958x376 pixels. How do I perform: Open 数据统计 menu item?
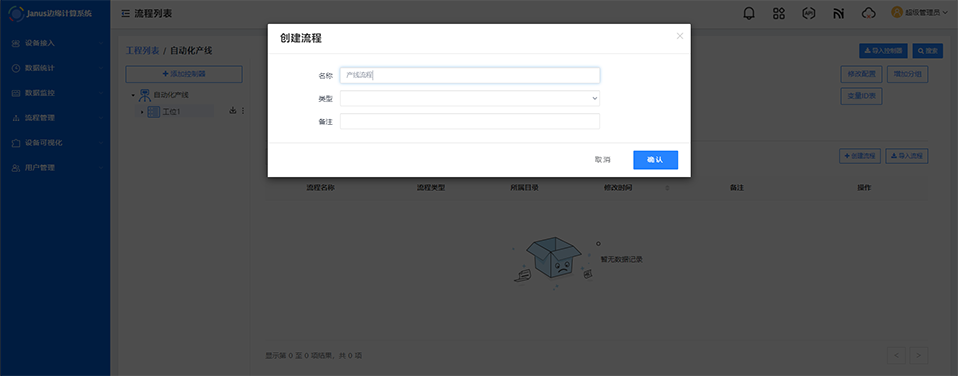tap(55, 68)
